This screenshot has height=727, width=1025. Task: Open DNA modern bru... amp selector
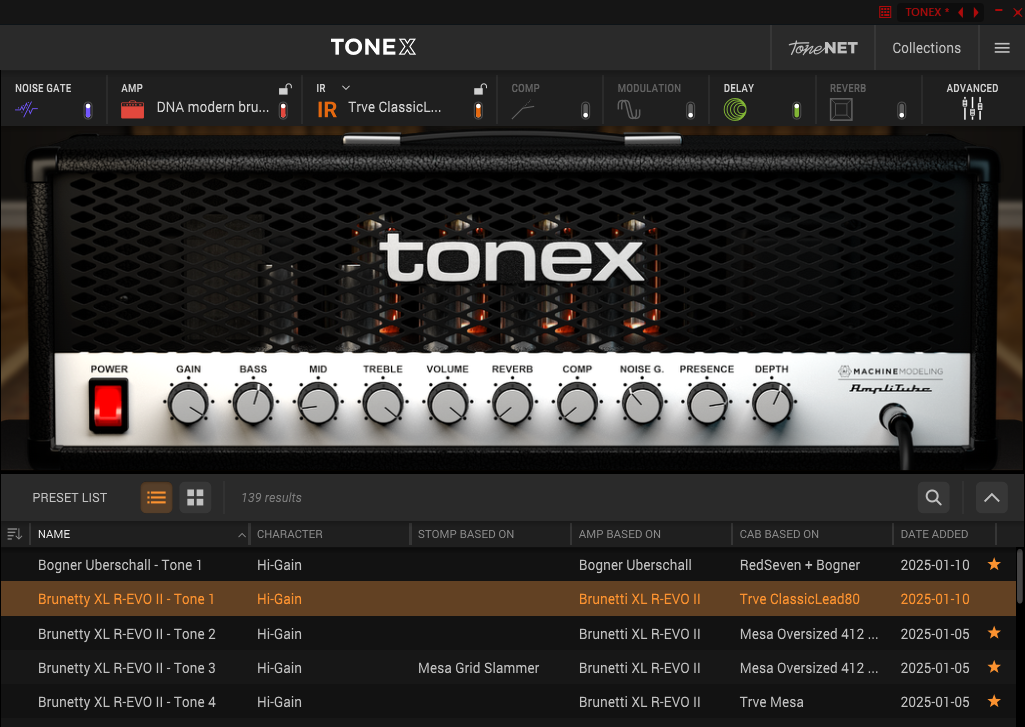tap(212, 108)
